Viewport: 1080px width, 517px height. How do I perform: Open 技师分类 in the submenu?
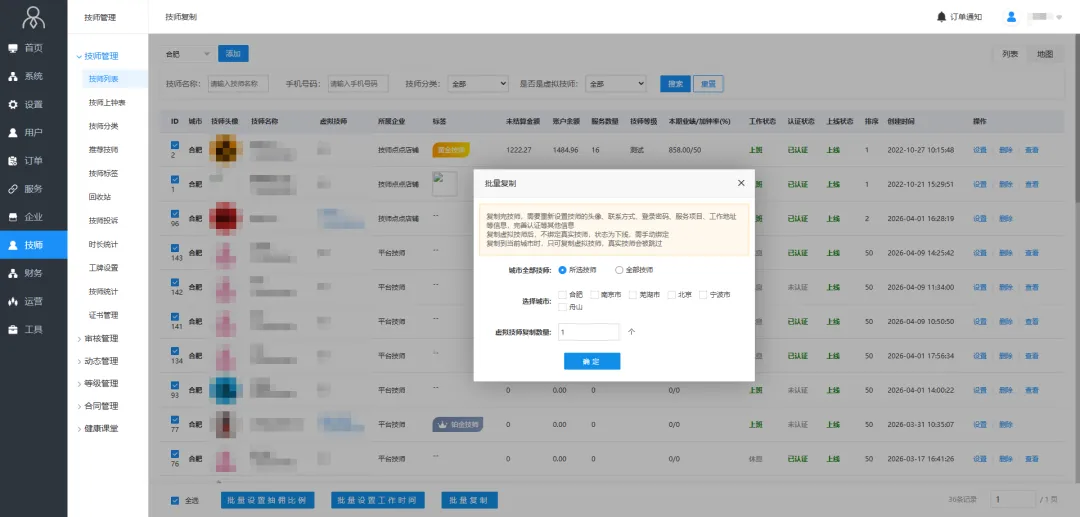(x=103, y=126)
